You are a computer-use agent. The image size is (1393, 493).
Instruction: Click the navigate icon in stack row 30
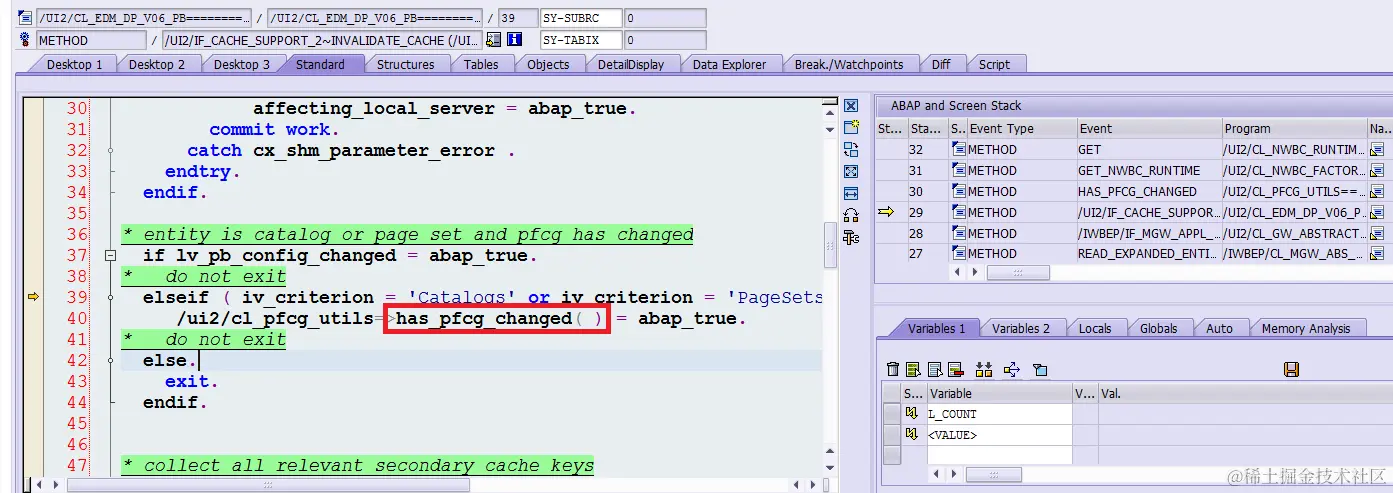[1377, 192]
